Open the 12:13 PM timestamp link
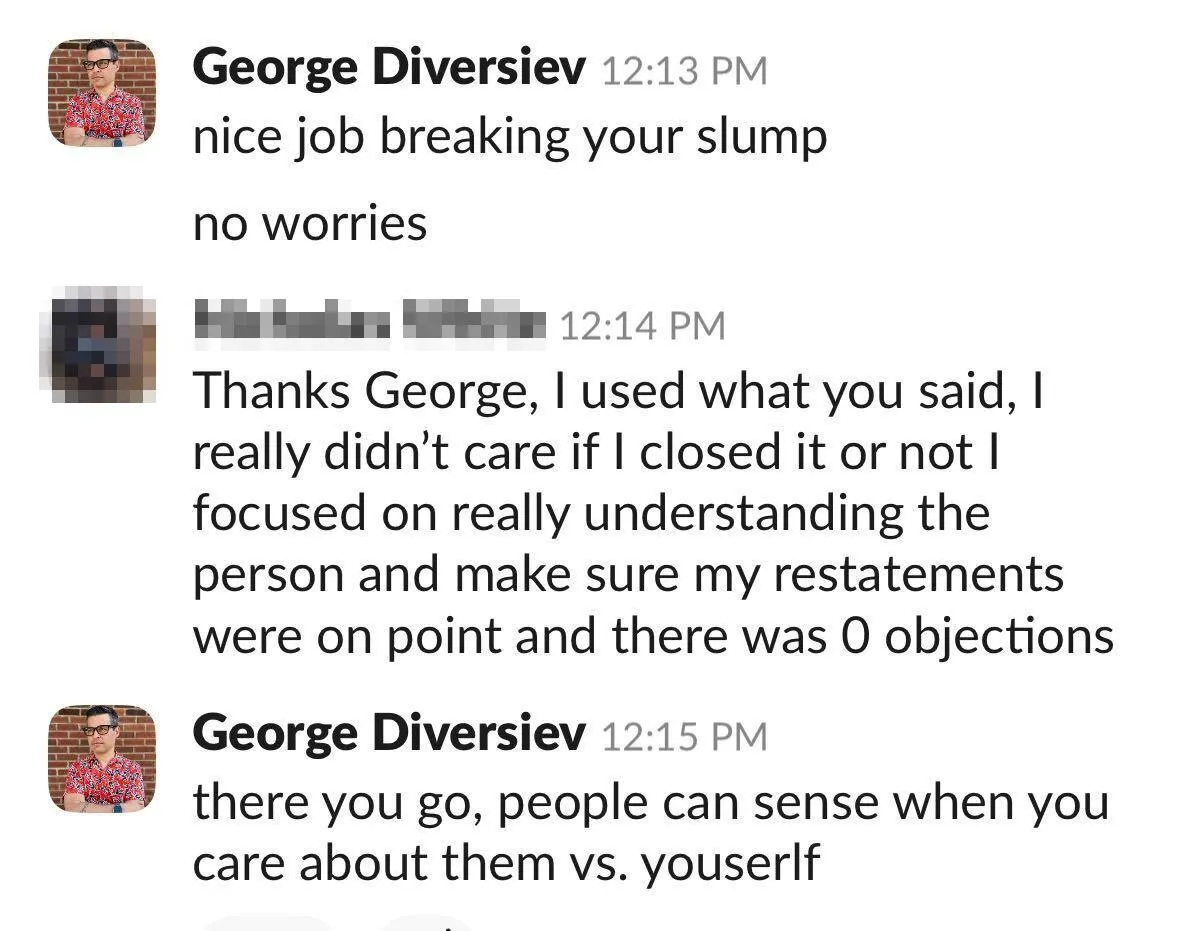The height and width of the screenshot is (931, 1179). tap(684, 71)
